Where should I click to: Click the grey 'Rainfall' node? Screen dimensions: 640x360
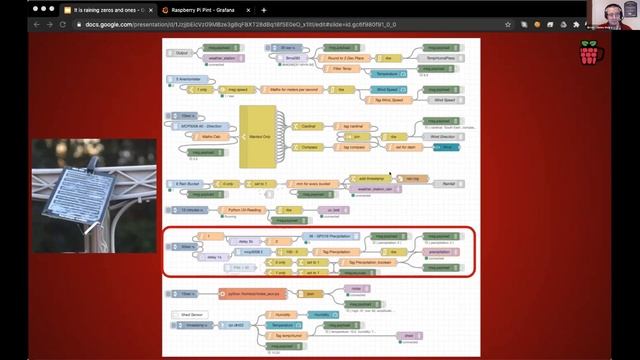click(x=448, y=184)
